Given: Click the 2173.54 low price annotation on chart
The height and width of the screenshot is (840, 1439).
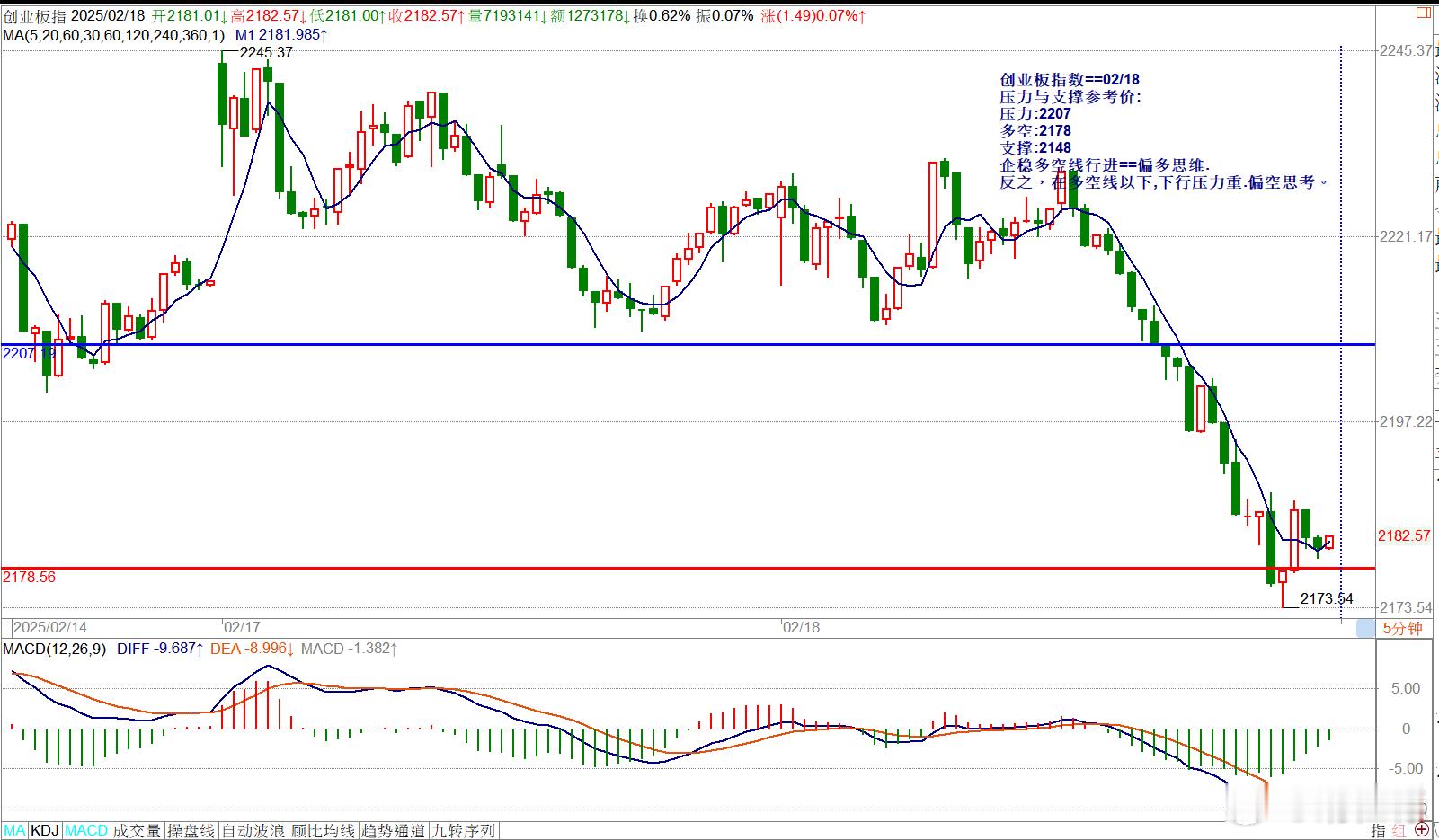Looking at the screenshot, I should (x=1327, y=598).
